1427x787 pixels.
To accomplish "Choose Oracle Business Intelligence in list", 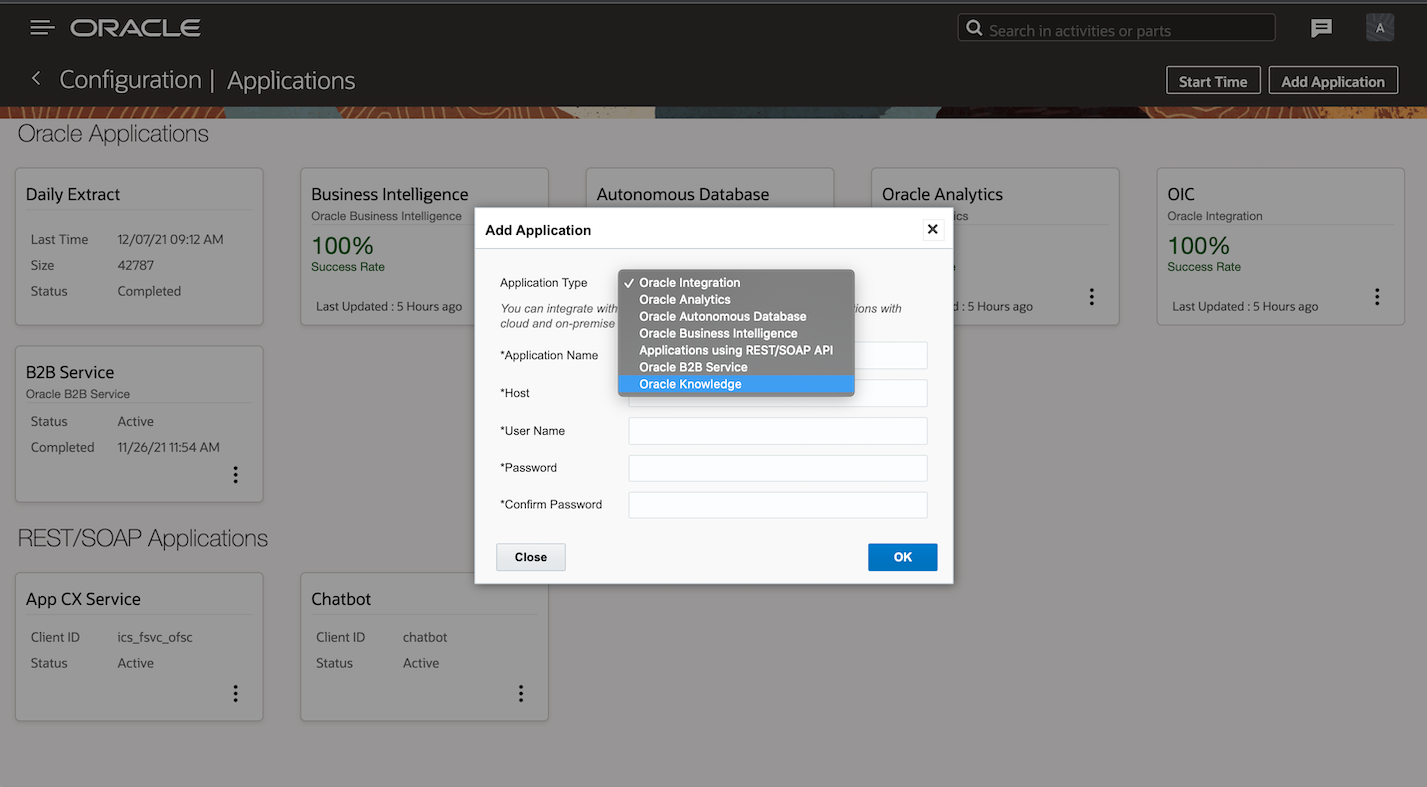I will (x=718, y=334).
